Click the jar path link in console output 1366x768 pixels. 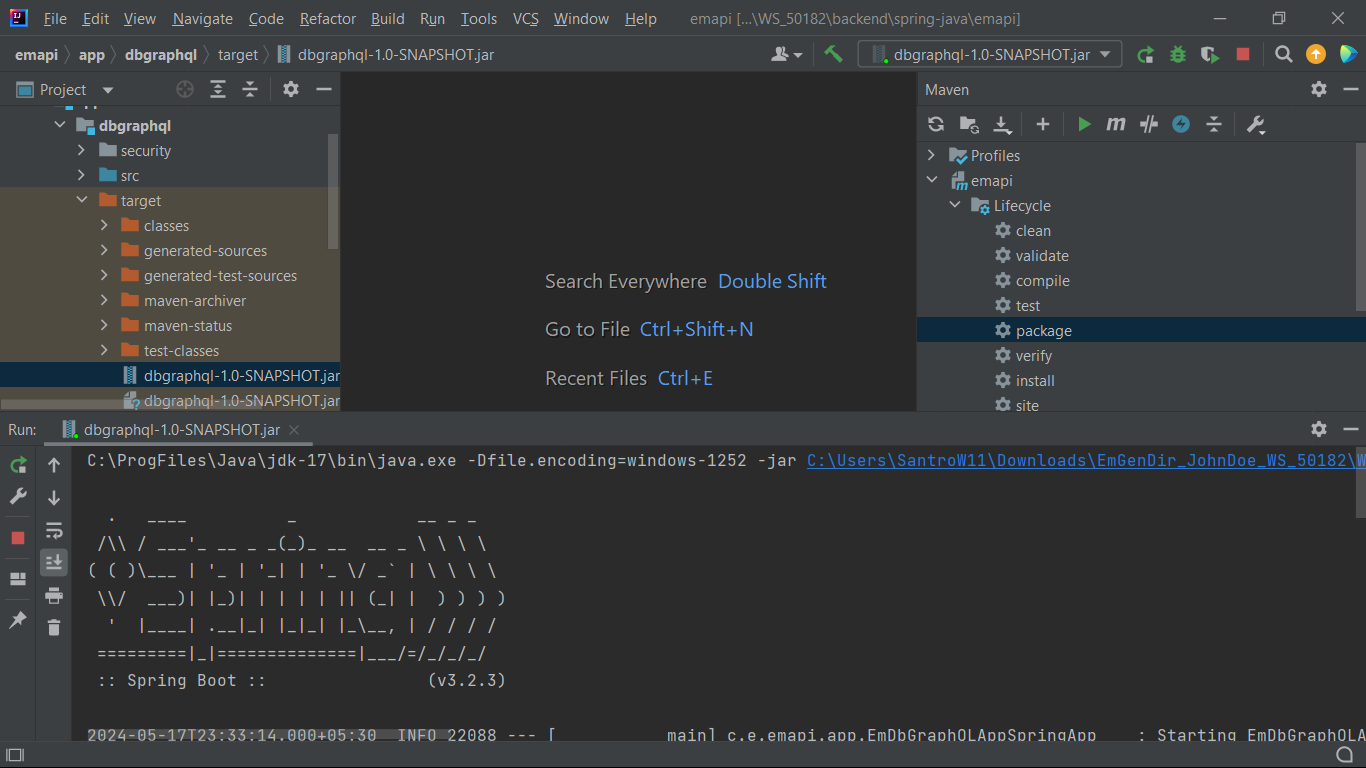point(1086,460)
